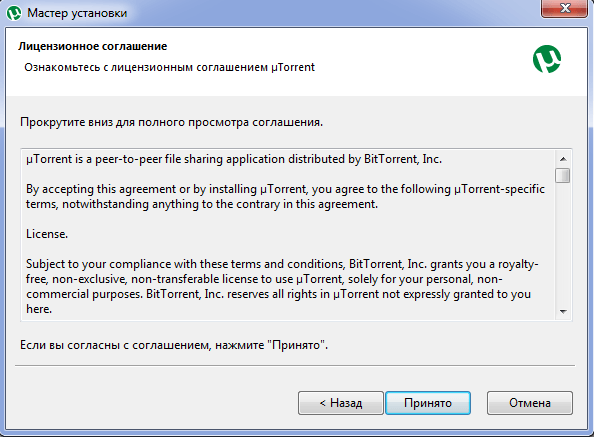Click the 'Мастер установки' window title text
Screen dimensions: 594x437
point(77,13)
